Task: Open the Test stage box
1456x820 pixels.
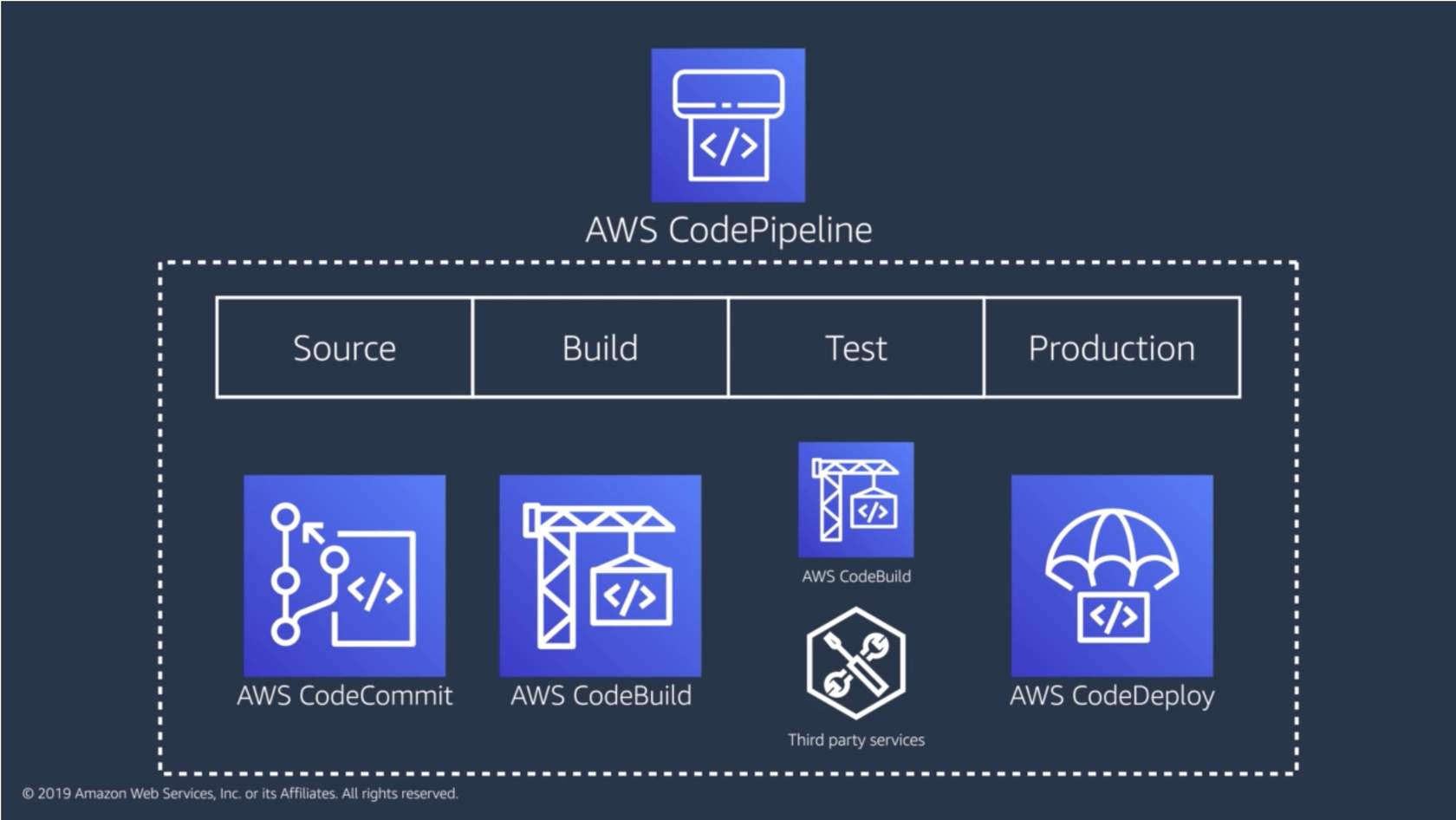Action: [x=855, y=348]
